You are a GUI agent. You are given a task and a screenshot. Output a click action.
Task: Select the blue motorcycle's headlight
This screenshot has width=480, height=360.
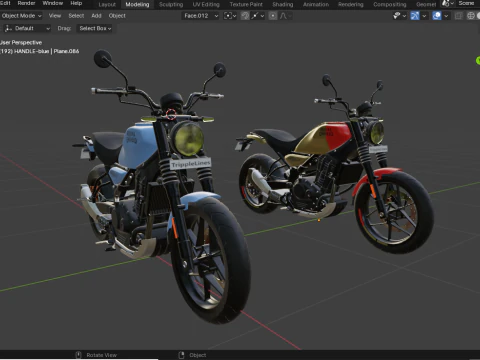pos(188,139)
